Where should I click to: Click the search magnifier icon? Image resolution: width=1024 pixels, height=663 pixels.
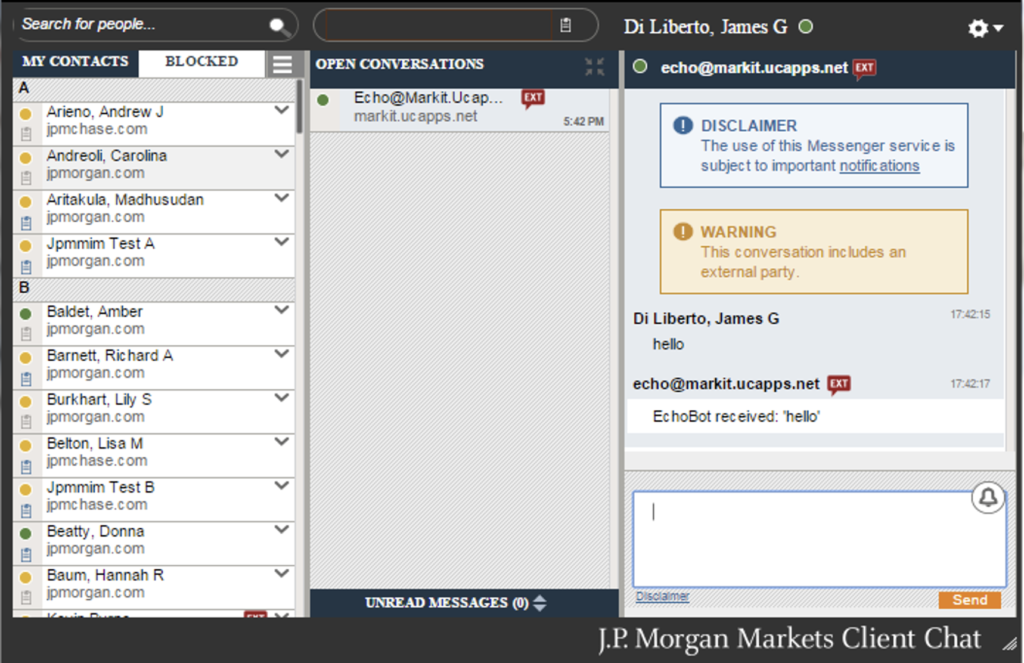point(280,26)
